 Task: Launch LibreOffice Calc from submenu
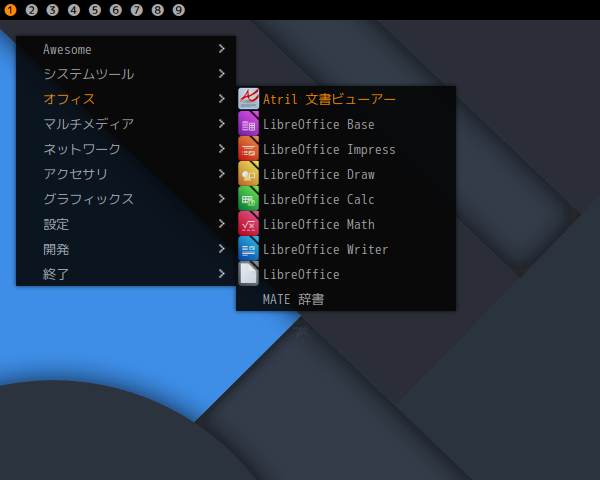346,199
